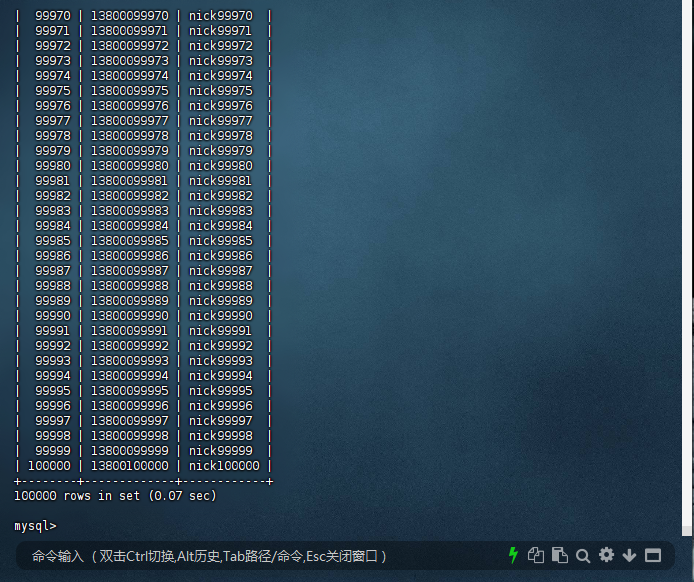Open terminal settings gear icon
The height and width of the screenshot is (582, 694).
pos(606,555)
